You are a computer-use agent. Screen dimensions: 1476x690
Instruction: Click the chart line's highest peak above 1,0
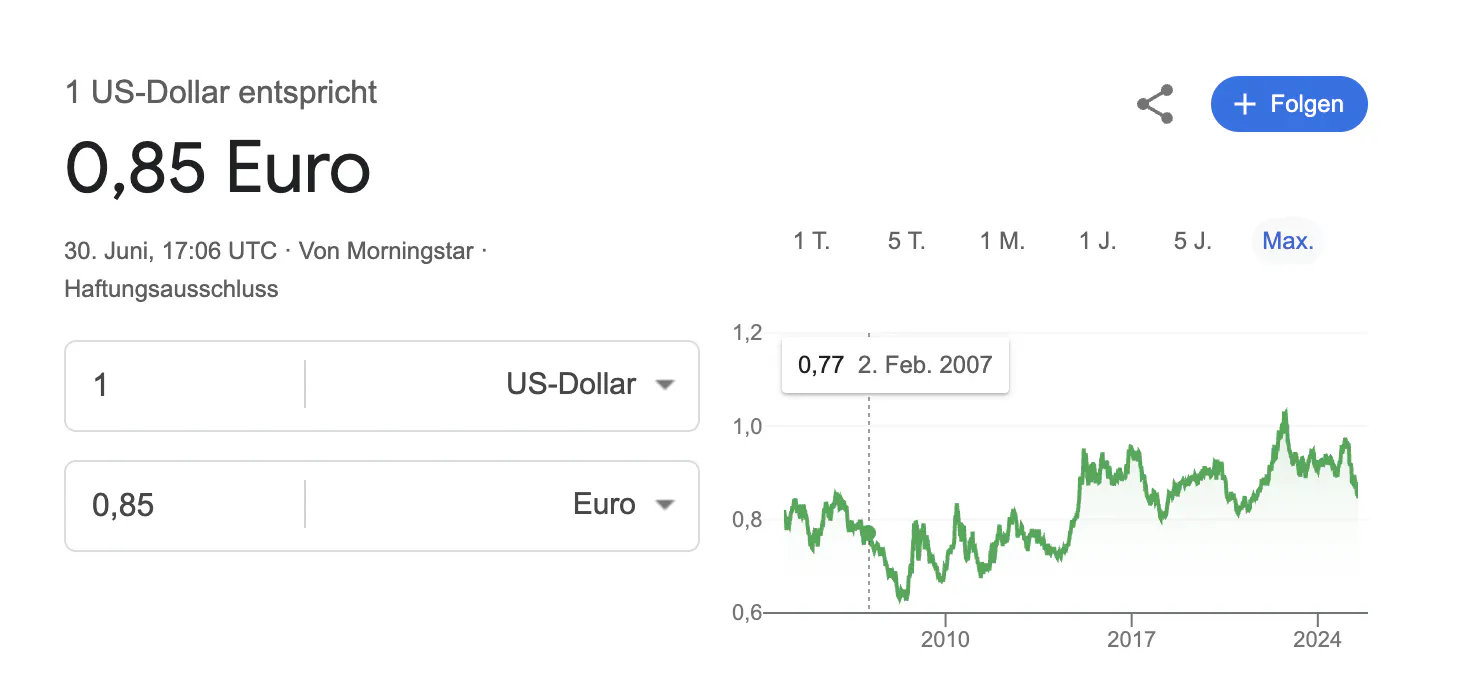pyautogui.click(x=1285, y=410)
